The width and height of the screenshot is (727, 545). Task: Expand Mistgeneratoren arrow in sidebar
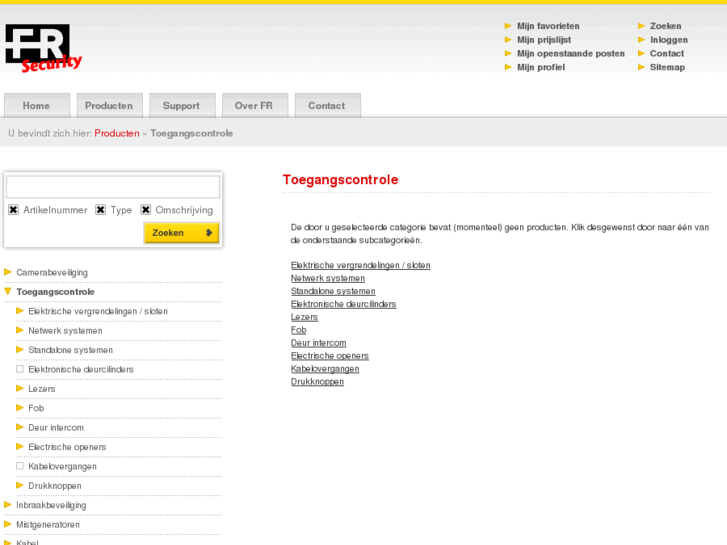(x=8, y=524)
